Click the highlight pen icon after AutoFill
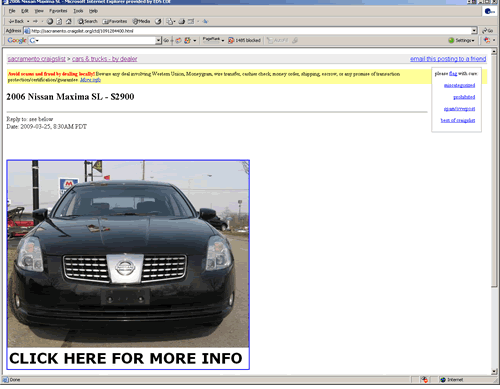The image size is (500, 389). coord(295,40)
